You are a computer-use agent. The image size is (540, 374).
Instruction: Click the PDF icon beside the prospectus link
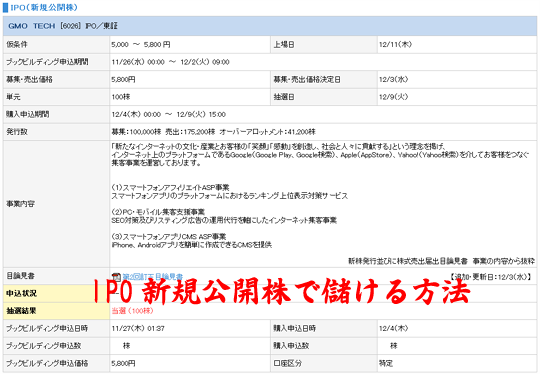tap(116, 277)
